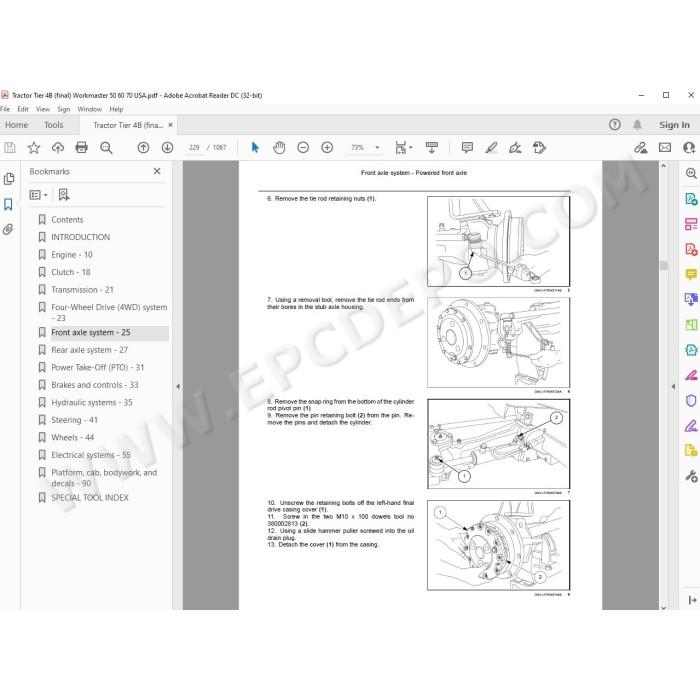Print the document with printer icon
The width and height of the screenshot is (700, 700).
point(82,147)
